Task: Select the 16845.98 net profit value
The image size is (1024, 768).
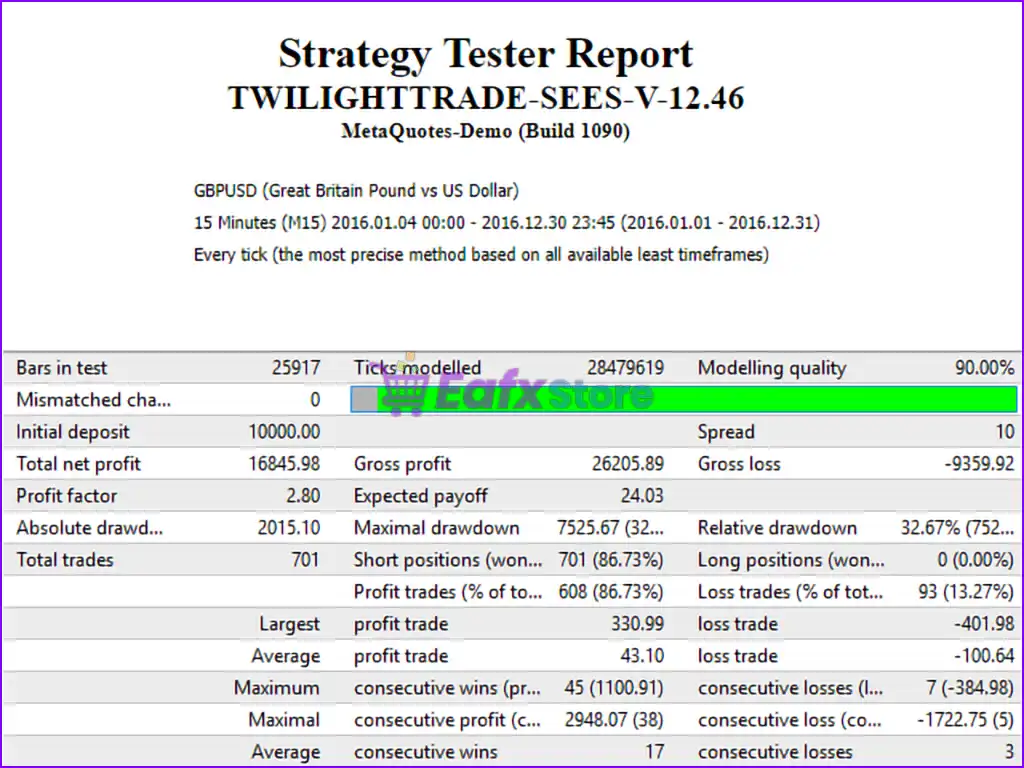Action: coord(284,464)
